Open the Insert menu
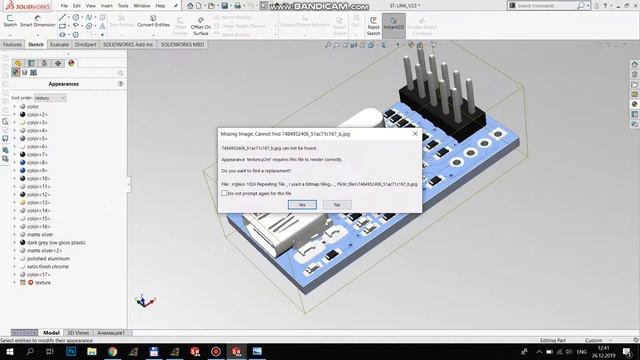Screen dimensions: 640x360 coord(107,6)
